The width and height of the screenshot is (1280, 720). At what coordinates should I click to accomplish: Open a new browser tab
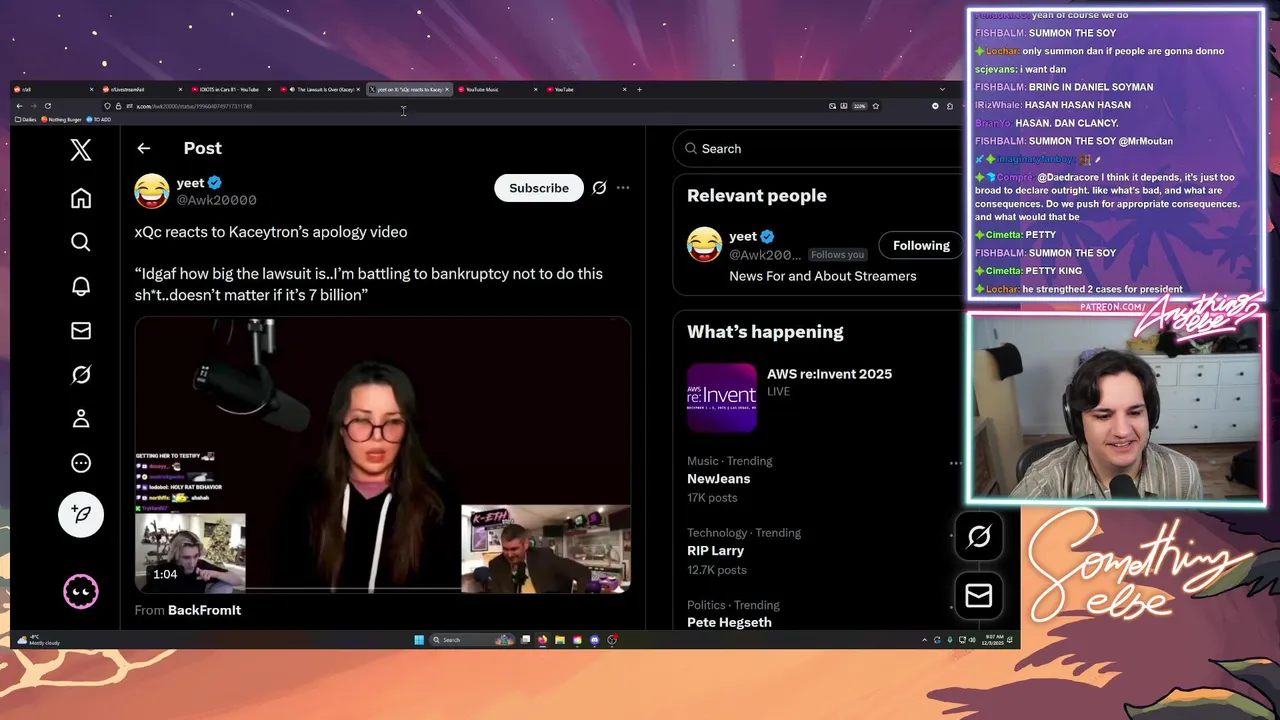tap(640, 90)
